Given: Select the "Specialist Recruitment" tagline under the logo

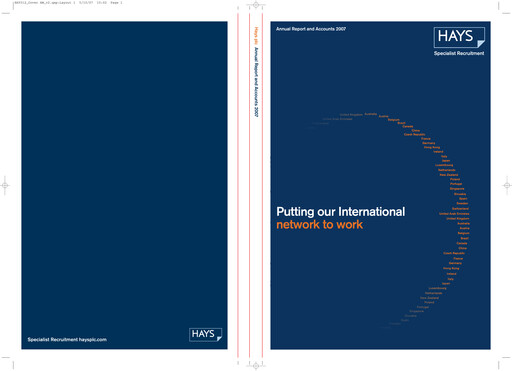Looking at the screenshot, I should (459, 53).
